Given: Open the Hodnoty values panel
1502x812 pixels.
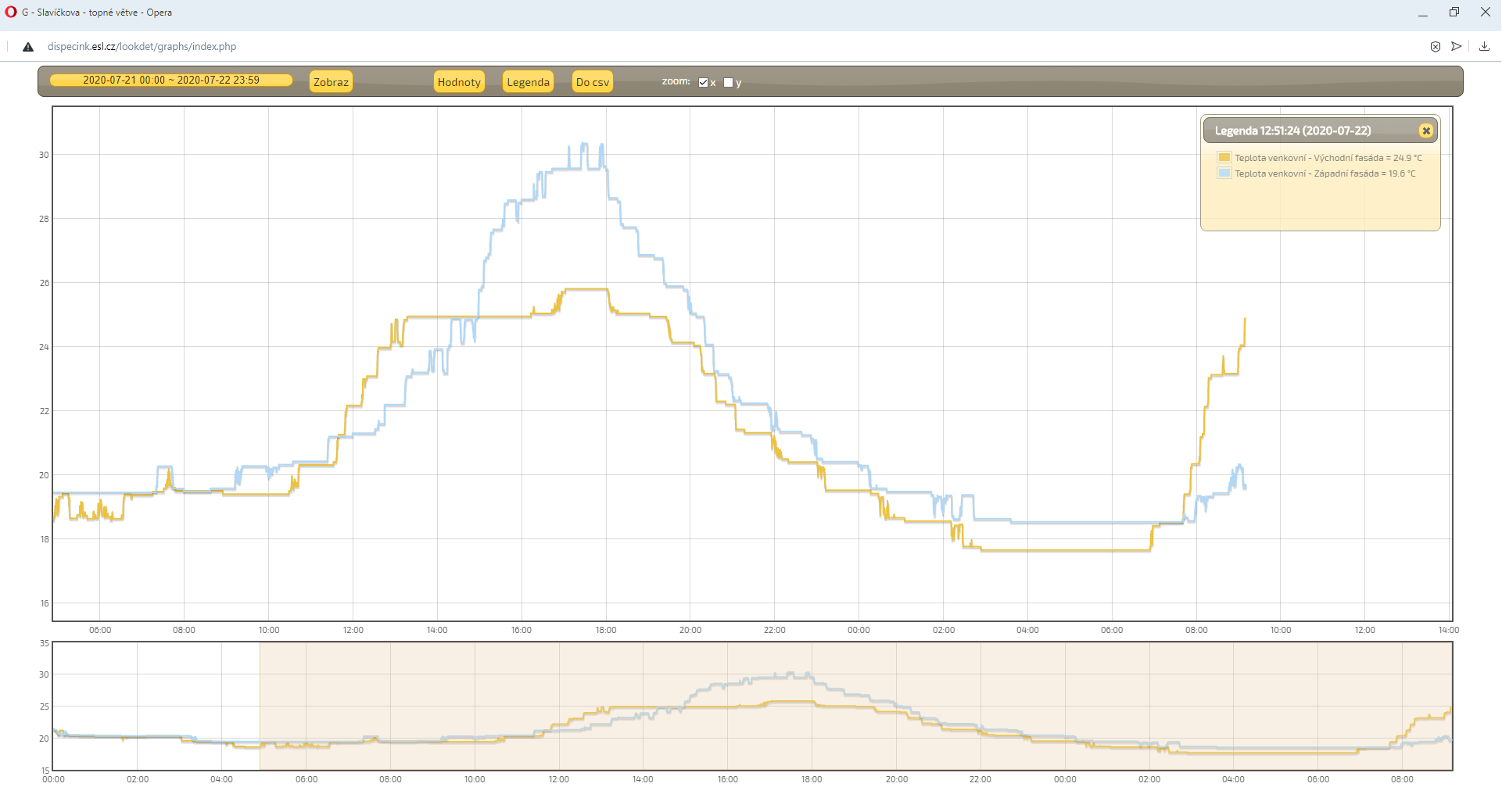Looking at the screenshot, I should pyautogui.click(x=459, y=82).
